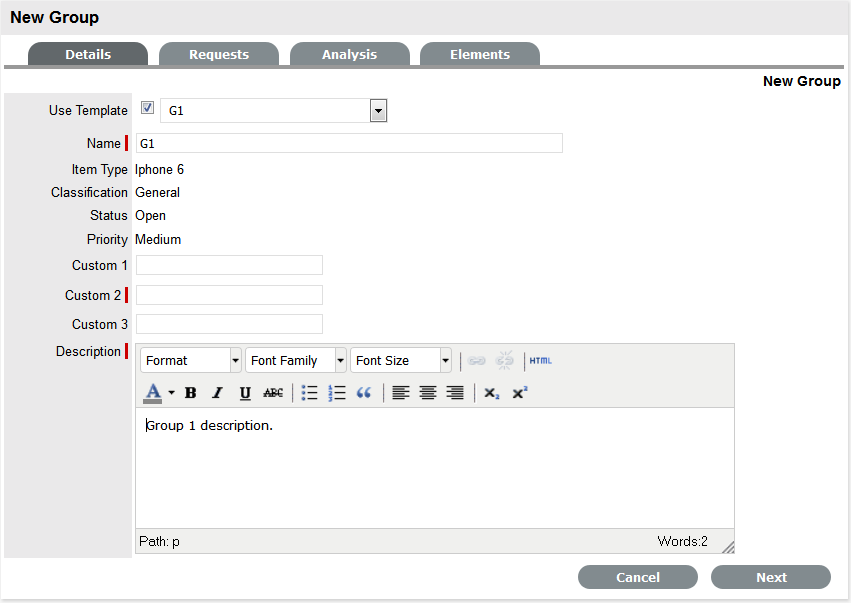Apply Italic formatting in the editor
Viewport: 851px width, 603px height.
click(x=217, y=393)
